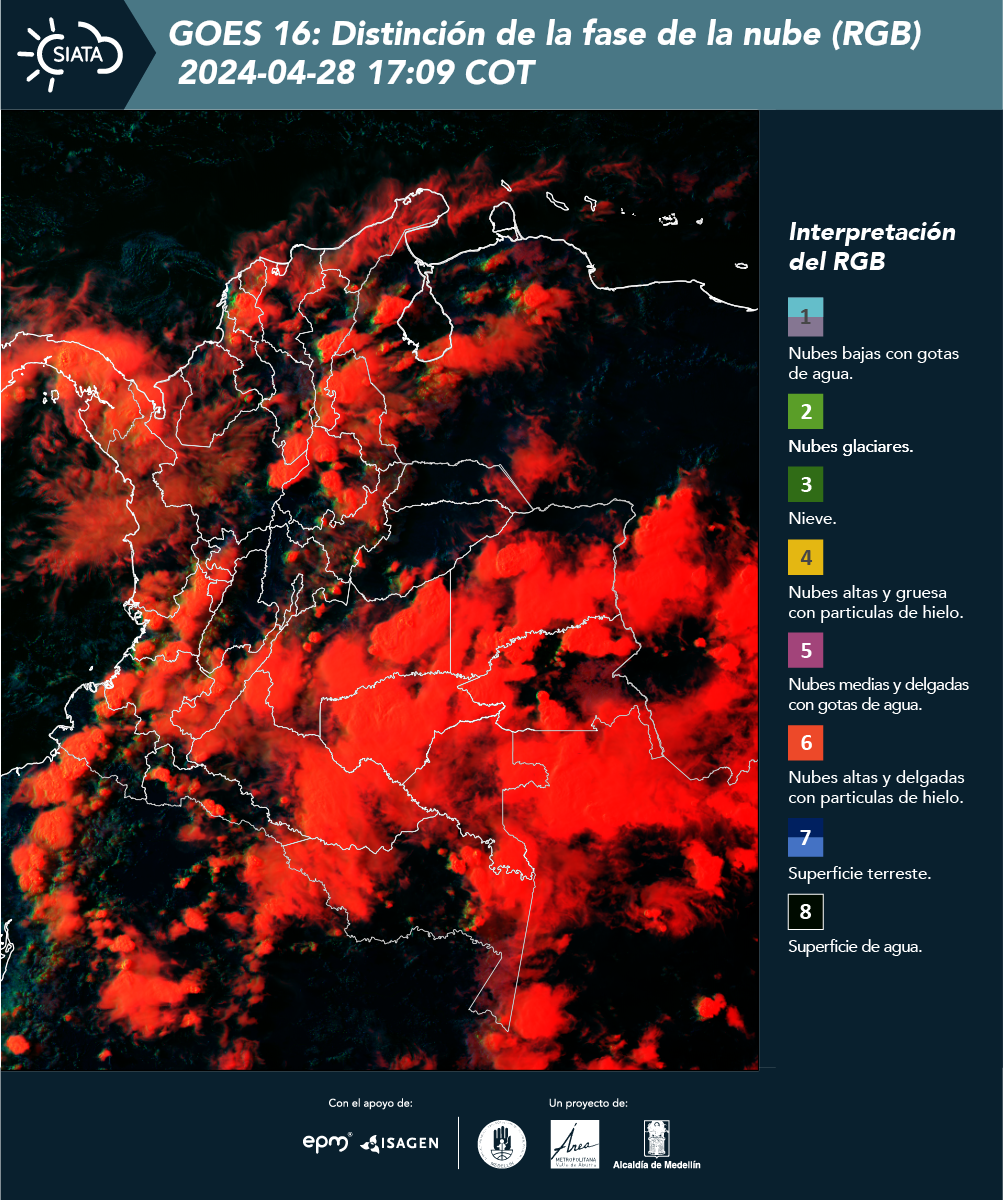Click legend swatch number 1 for low clouds
The image size is (1003, 1200).
(805, 316)
